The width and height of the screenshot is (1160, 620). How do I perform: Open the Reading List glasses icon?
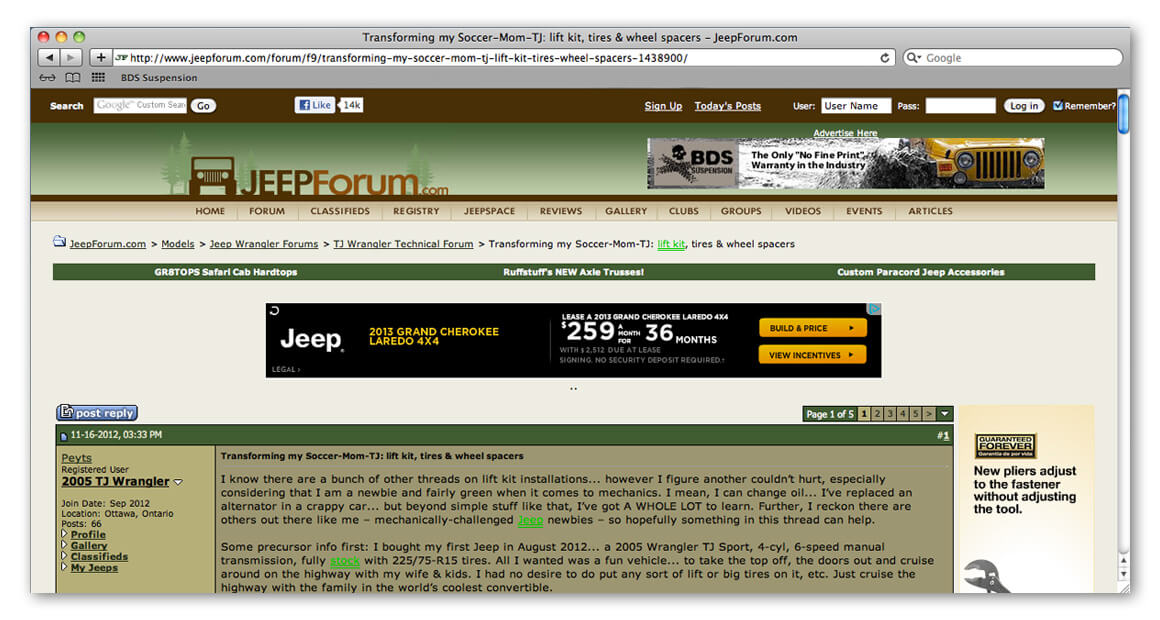pyautogui.click(x=47, y=78)
